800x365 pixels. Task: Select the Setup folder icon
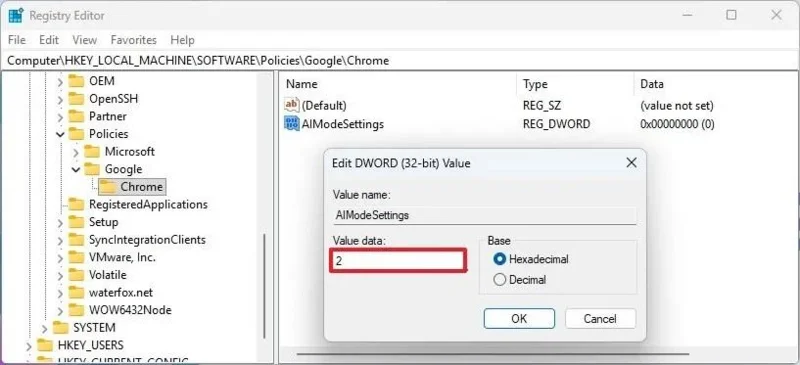point(76,222)
